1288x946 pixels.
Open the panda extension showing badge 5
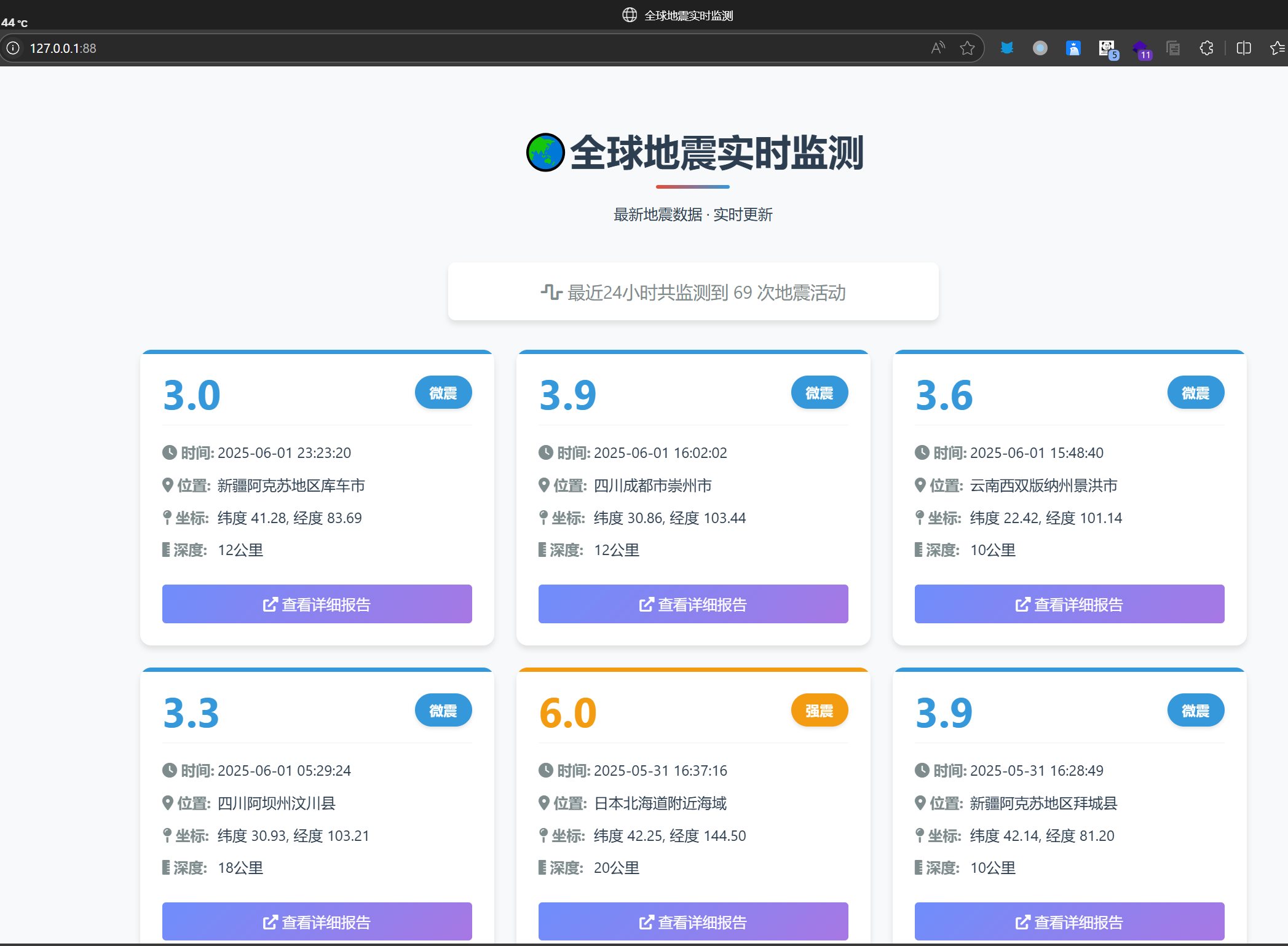1107,48
